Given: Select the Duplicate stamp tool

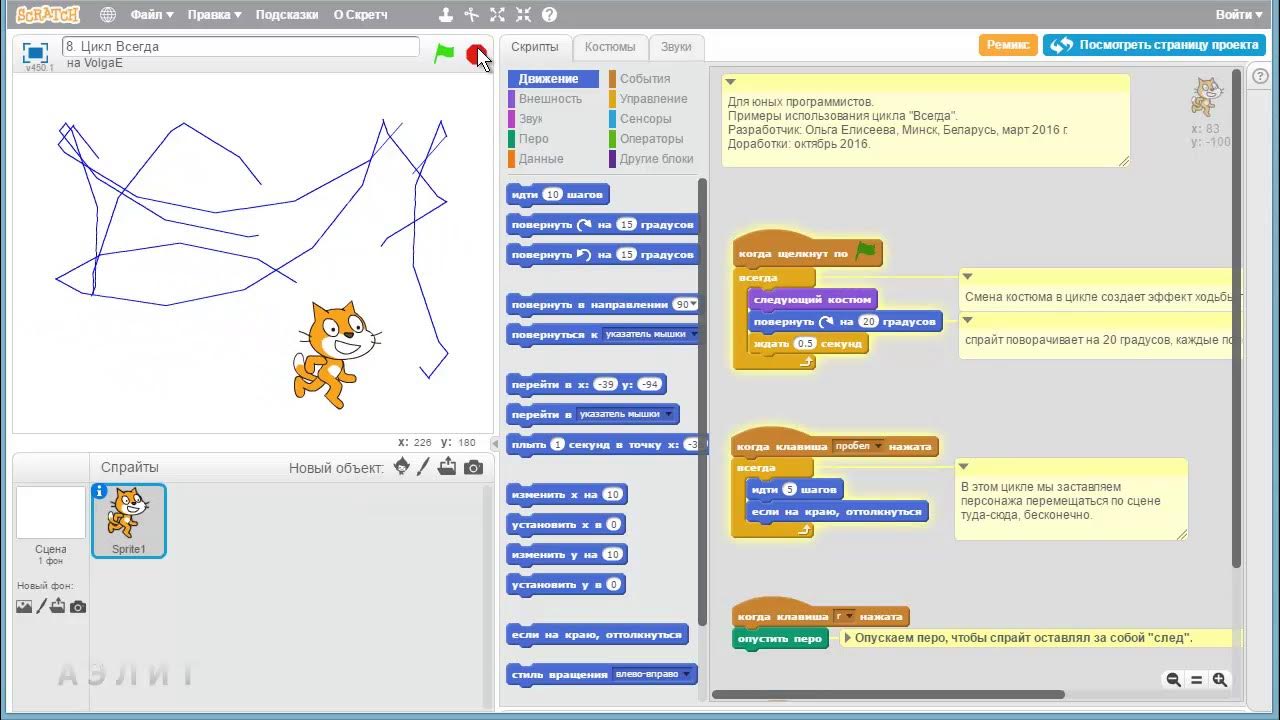Looking at the screenshot, I should pos(445,15).
